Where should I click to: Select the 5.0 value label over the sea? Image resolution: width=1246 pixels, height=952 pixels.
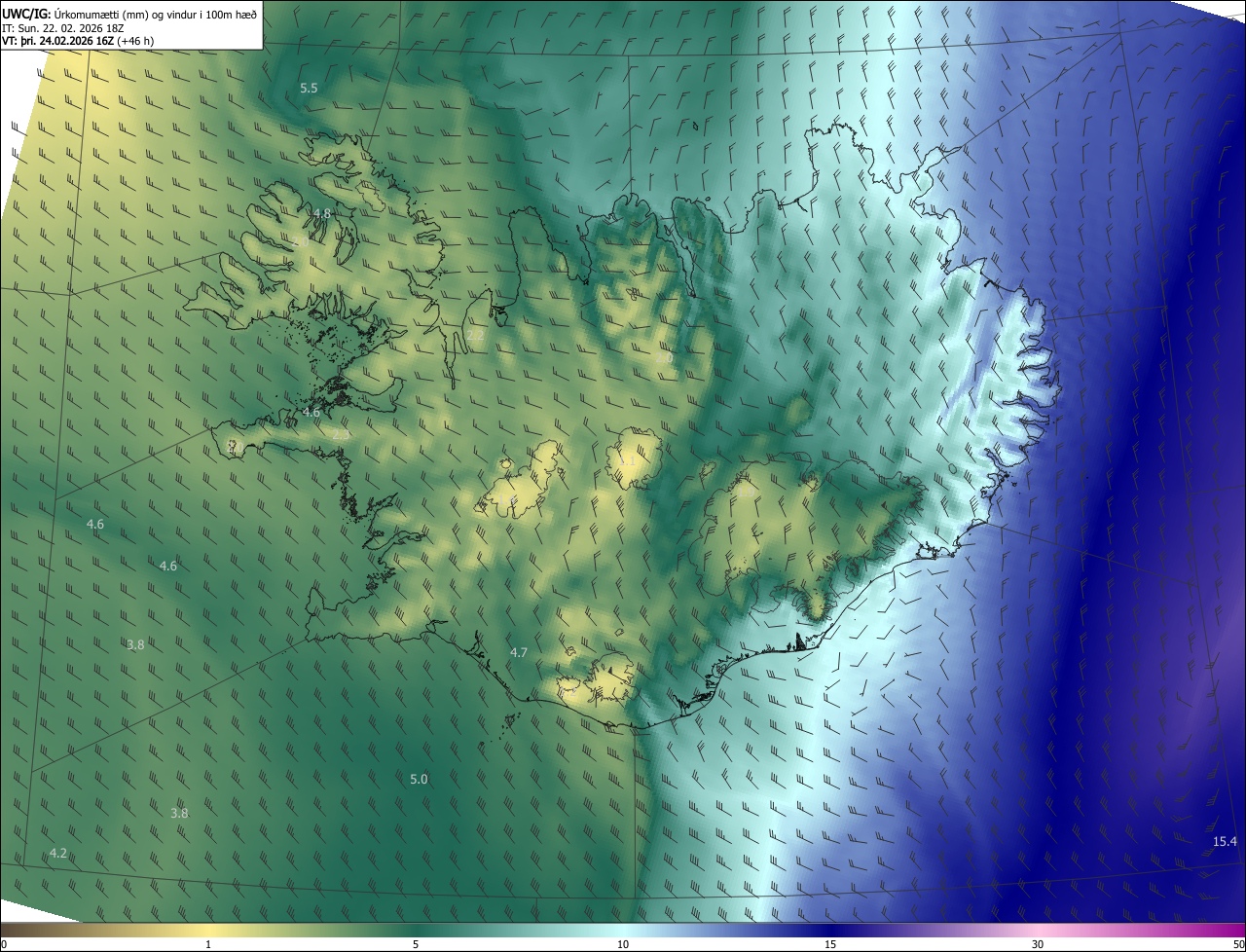[x=419, y=780]
